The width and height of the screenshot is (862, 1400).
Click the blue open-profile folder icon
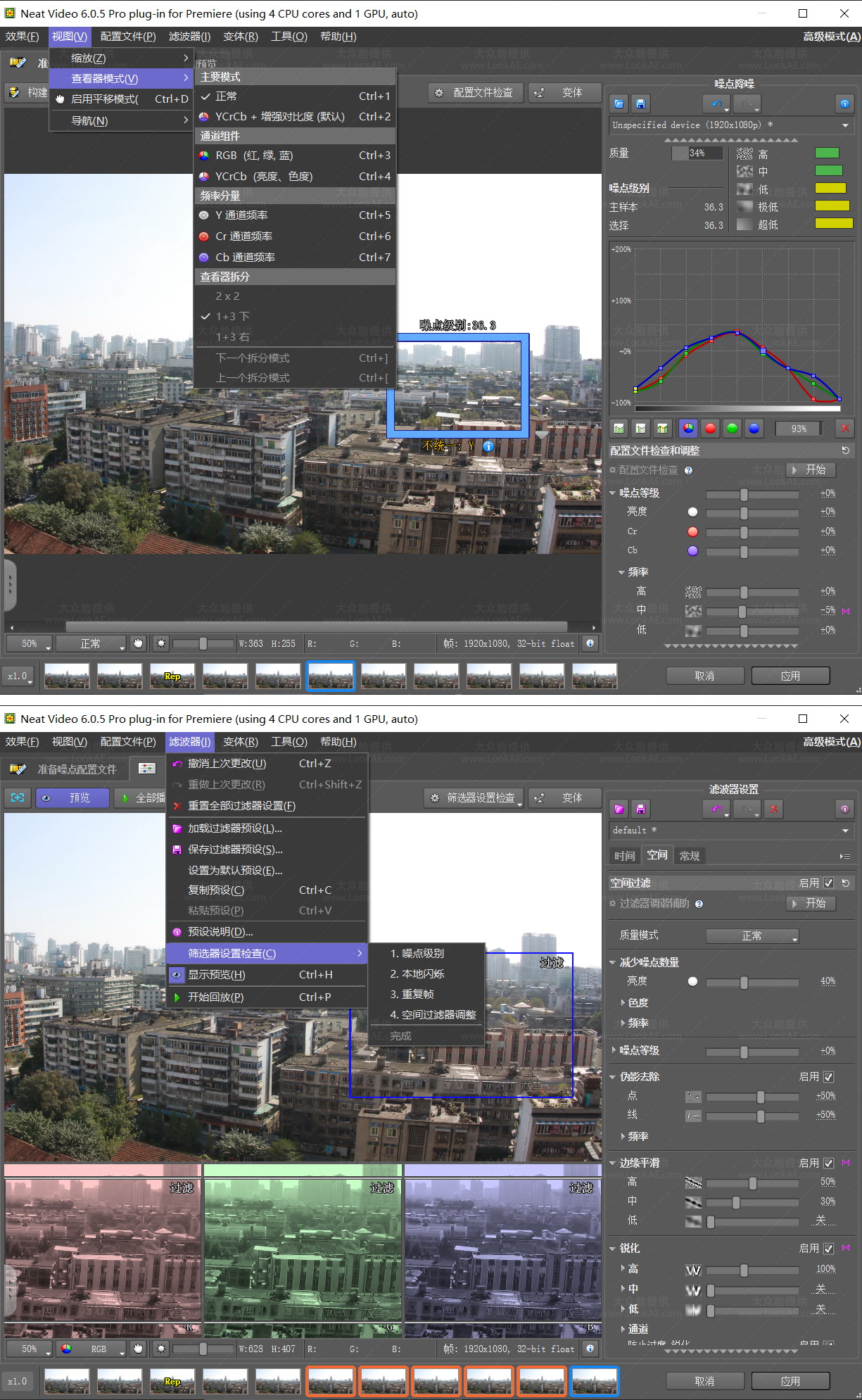619,104
